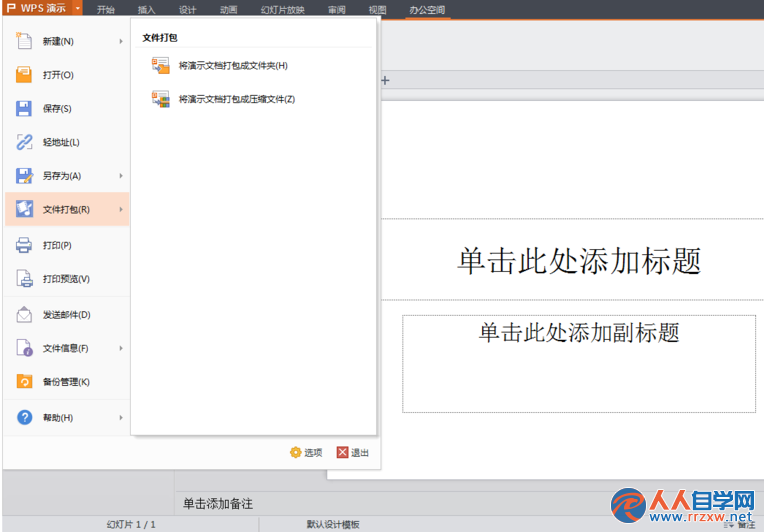
Task: Open the 开始 ribbon tab
Action: click(105, 10)
